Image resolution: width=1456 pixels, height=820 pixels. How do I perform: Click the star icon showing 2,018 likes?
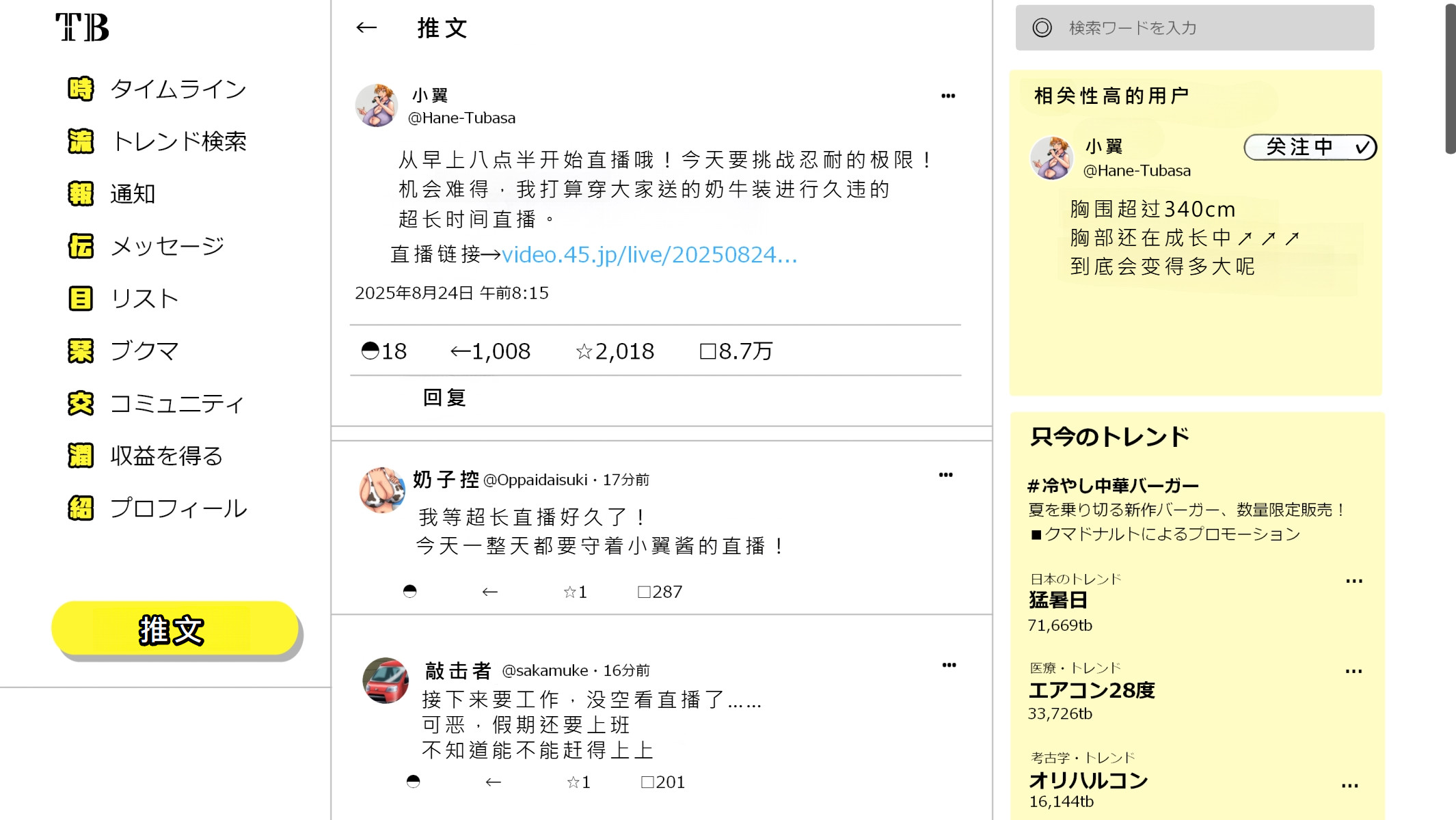coord(584,351)
